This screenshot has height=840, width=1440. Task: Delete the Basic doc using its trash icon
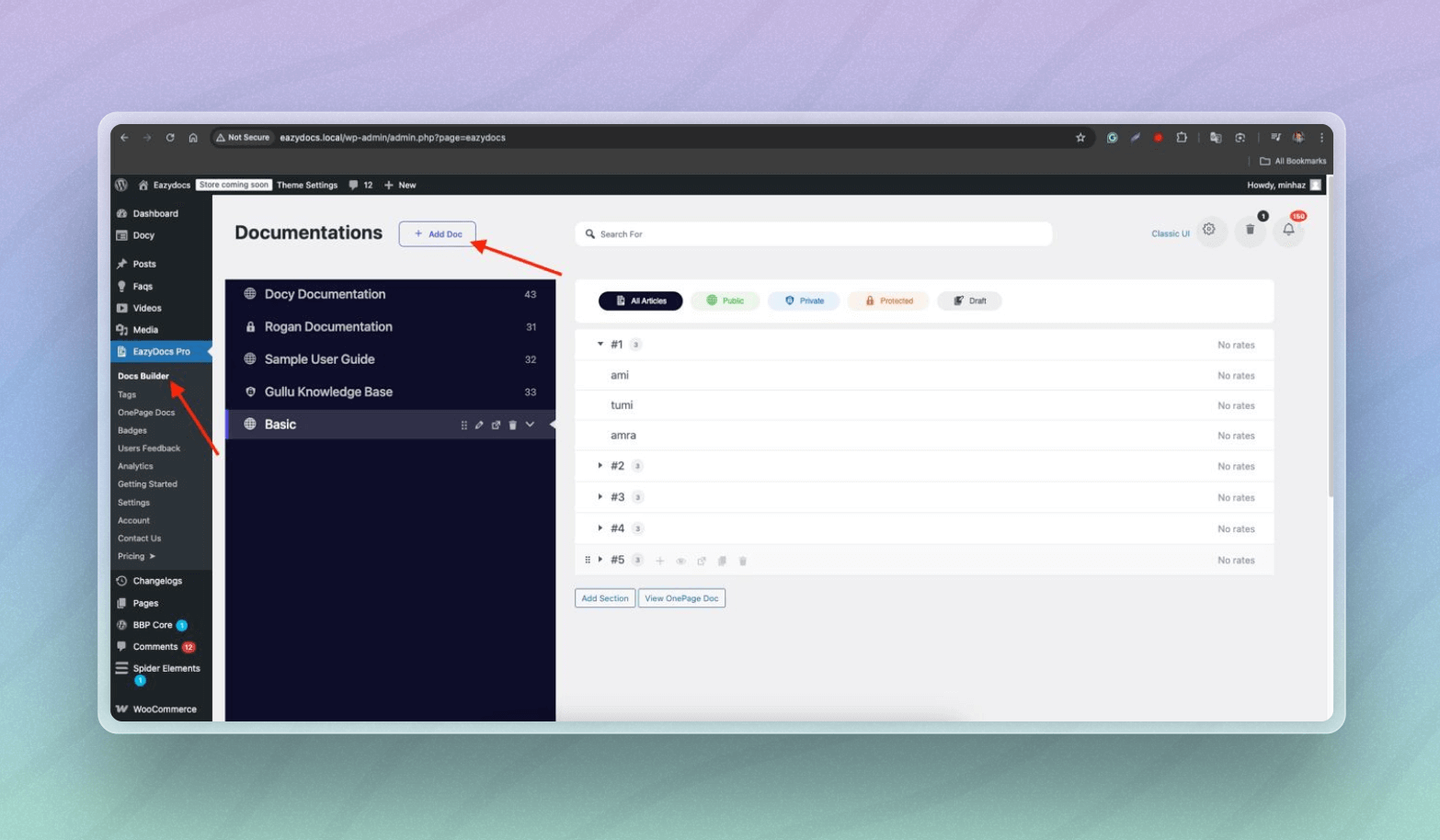point(512,425)
